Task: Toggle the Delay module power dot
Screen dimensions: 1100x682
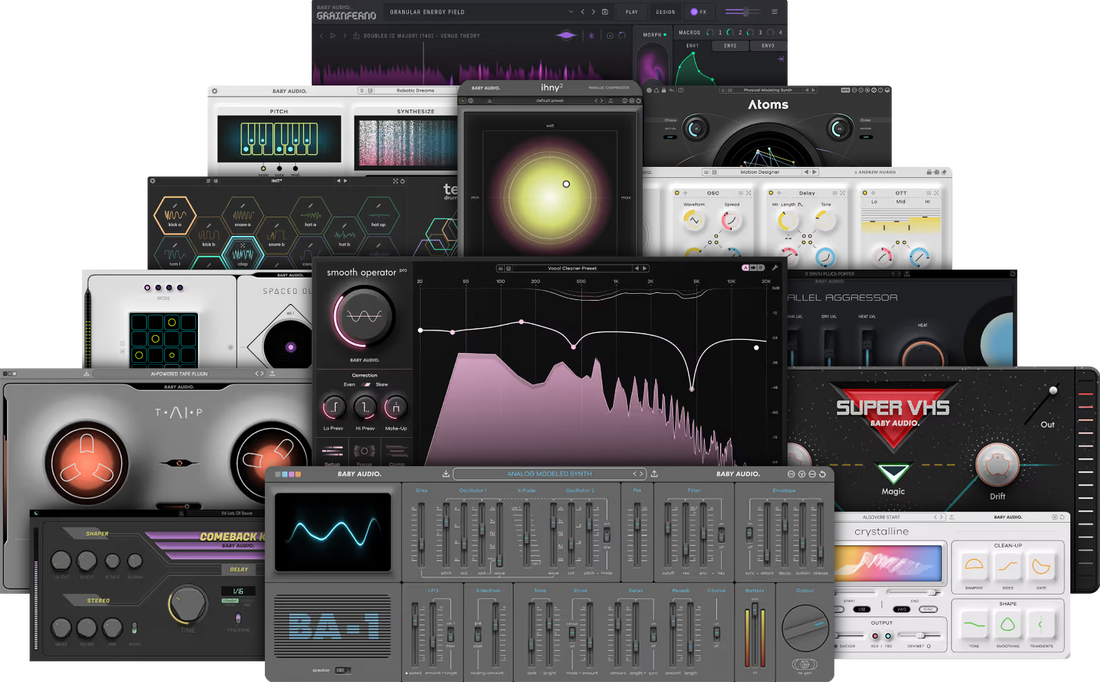Action: (770, 193)
